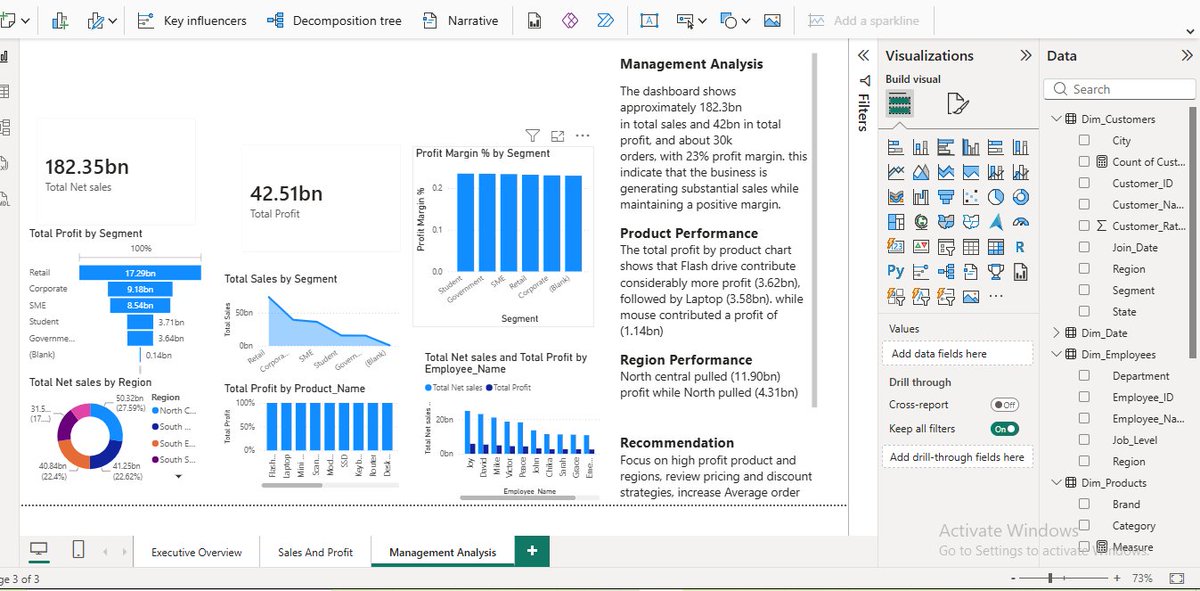
Task: Choose the R script visual
Action: click(1021, 247)
